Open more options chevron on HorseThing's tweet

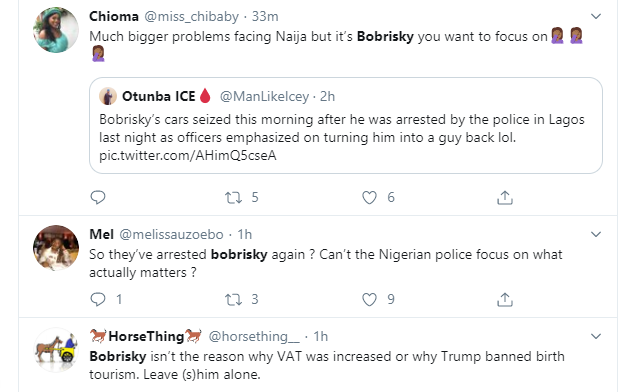[x=596, y=336]
